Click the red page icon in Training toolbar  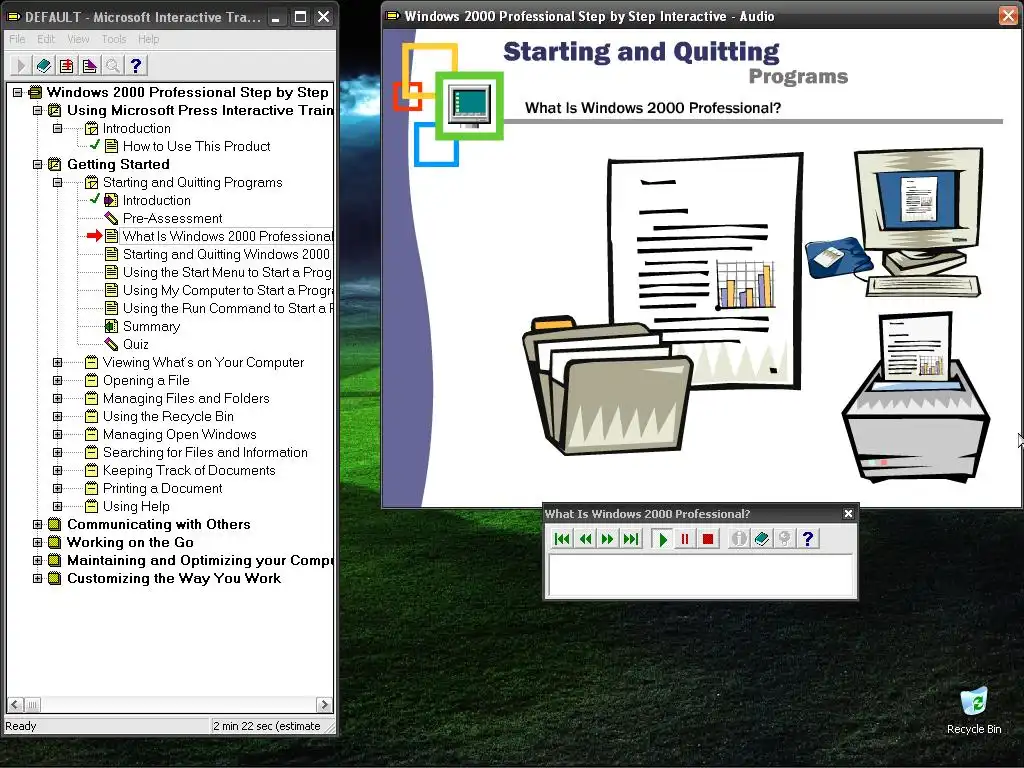tap(67, 65)
